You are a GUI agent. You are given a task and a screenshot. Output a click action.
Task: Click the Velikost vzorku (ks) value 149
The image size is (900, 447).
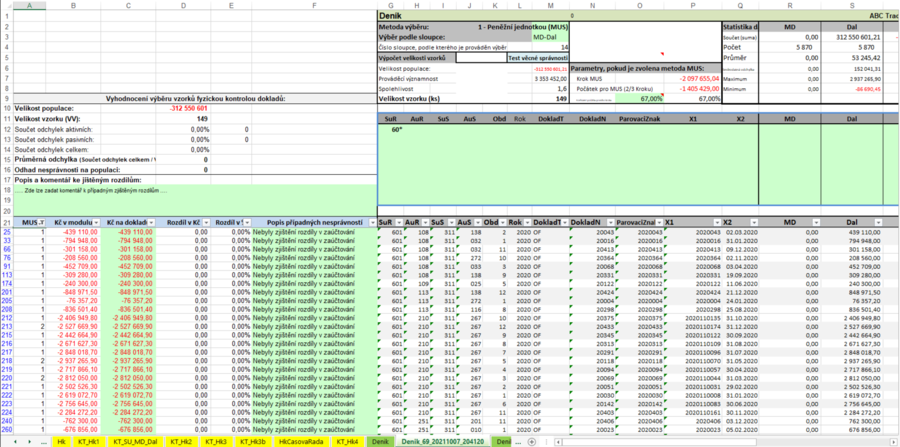[x=561, y=98]
